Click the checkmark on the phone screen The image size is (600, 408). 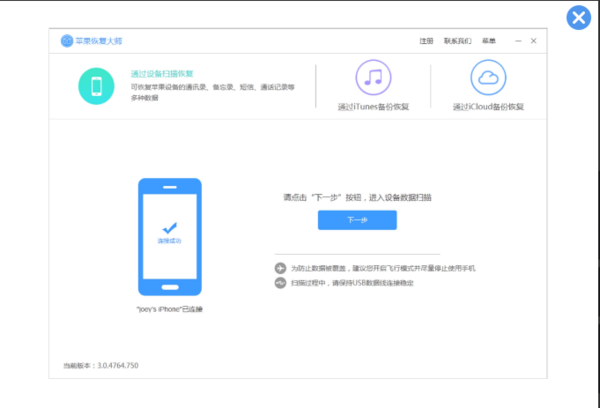(x=168, y=228)
